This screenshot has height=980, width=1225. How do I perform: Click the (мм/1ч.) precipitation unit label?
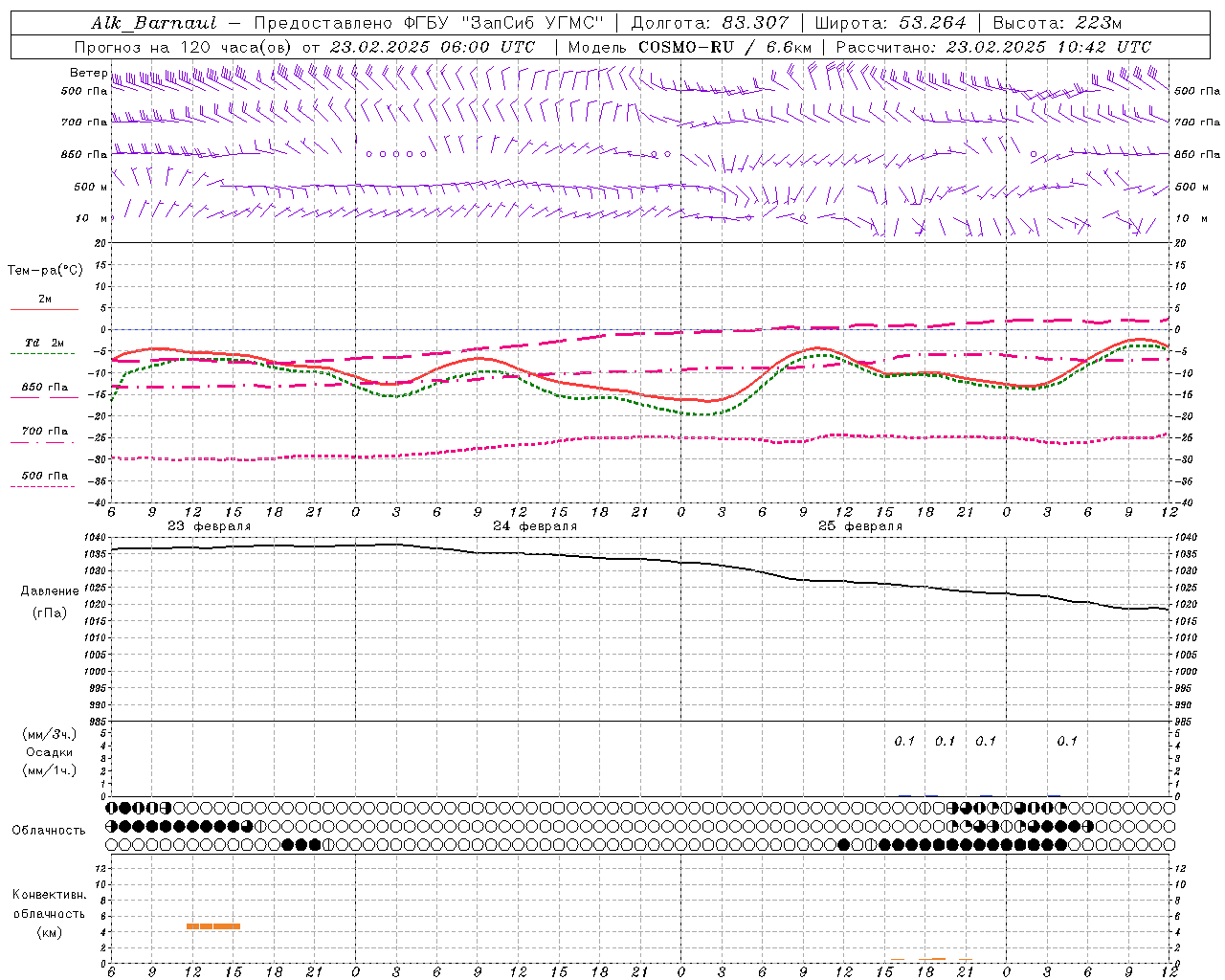click(50, 770)
